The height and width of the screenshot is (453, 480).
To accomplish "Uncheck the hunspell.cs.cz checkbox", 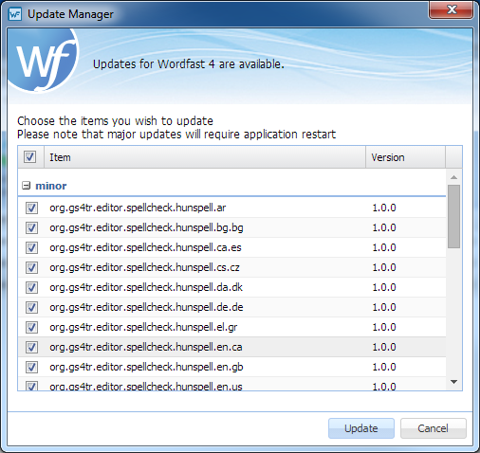I will (32, 268).
